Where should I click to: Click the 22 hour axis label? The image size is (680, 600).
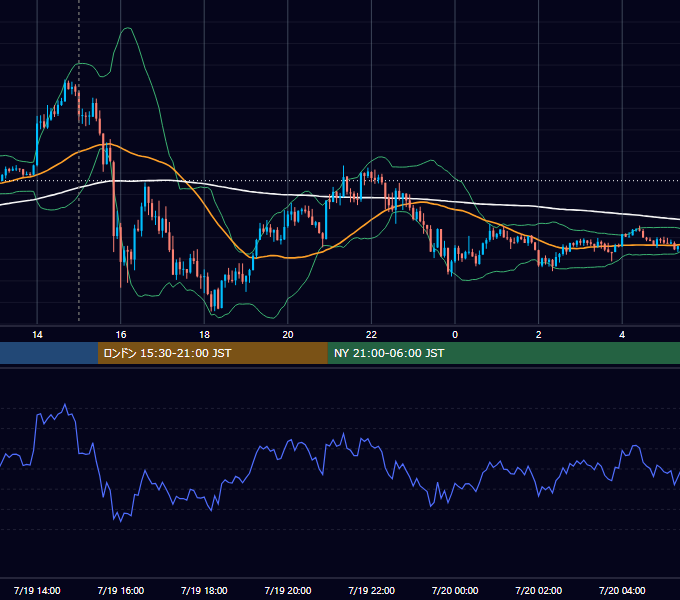(371, 335)
